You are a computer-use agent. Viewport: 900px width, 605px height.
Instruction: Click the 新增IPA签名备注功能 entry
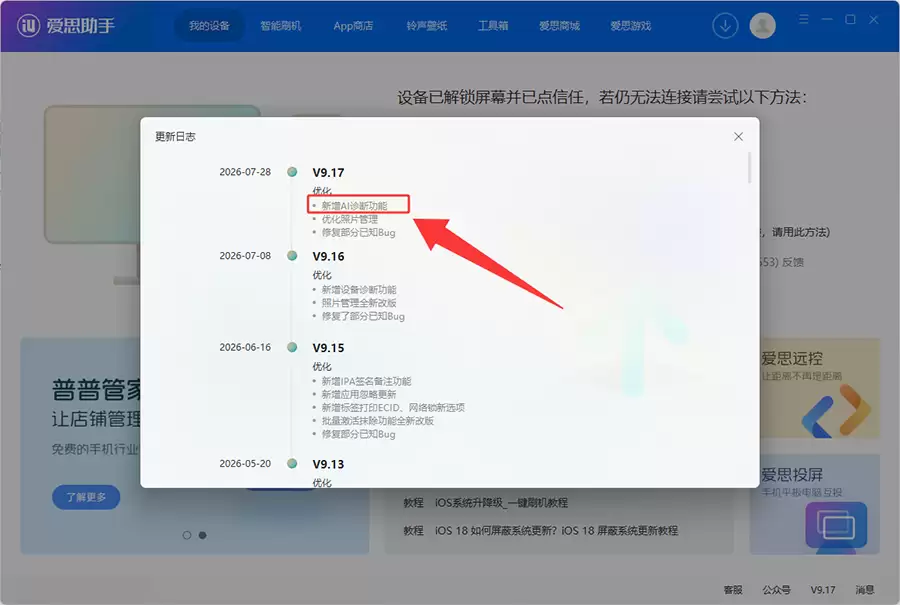[x=366, y=381]
